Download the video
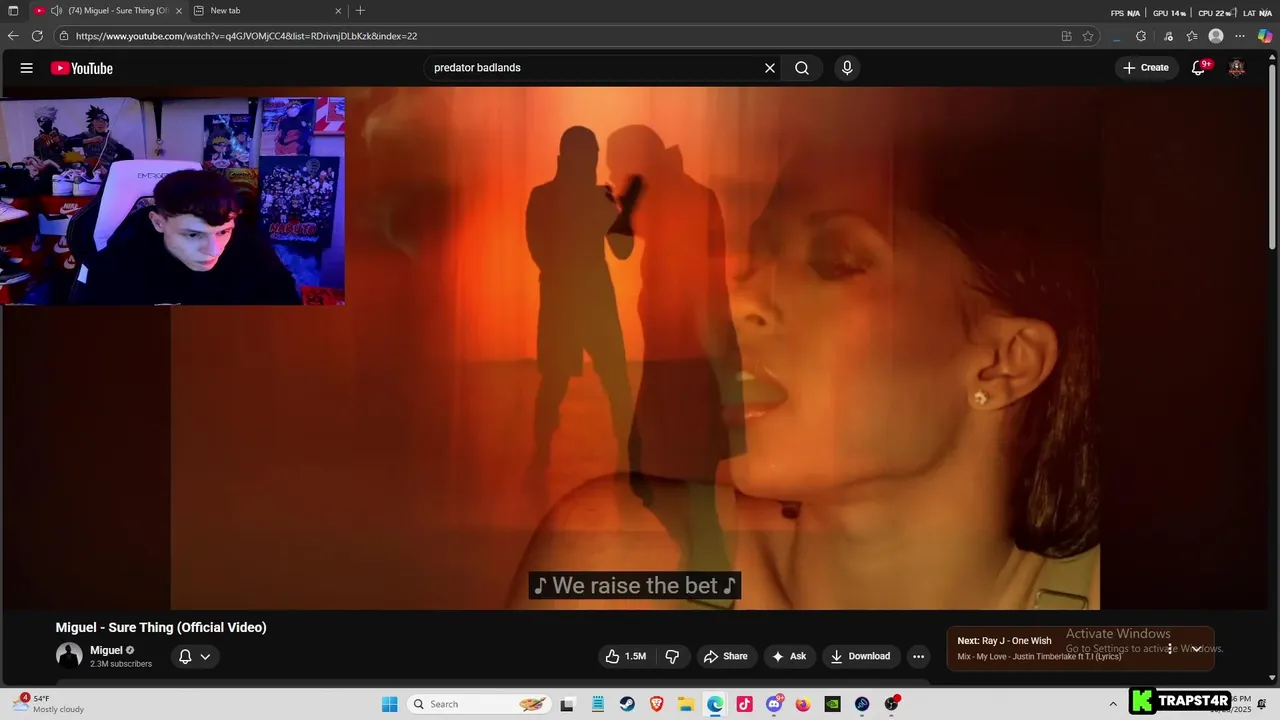 tap(861, 656)
